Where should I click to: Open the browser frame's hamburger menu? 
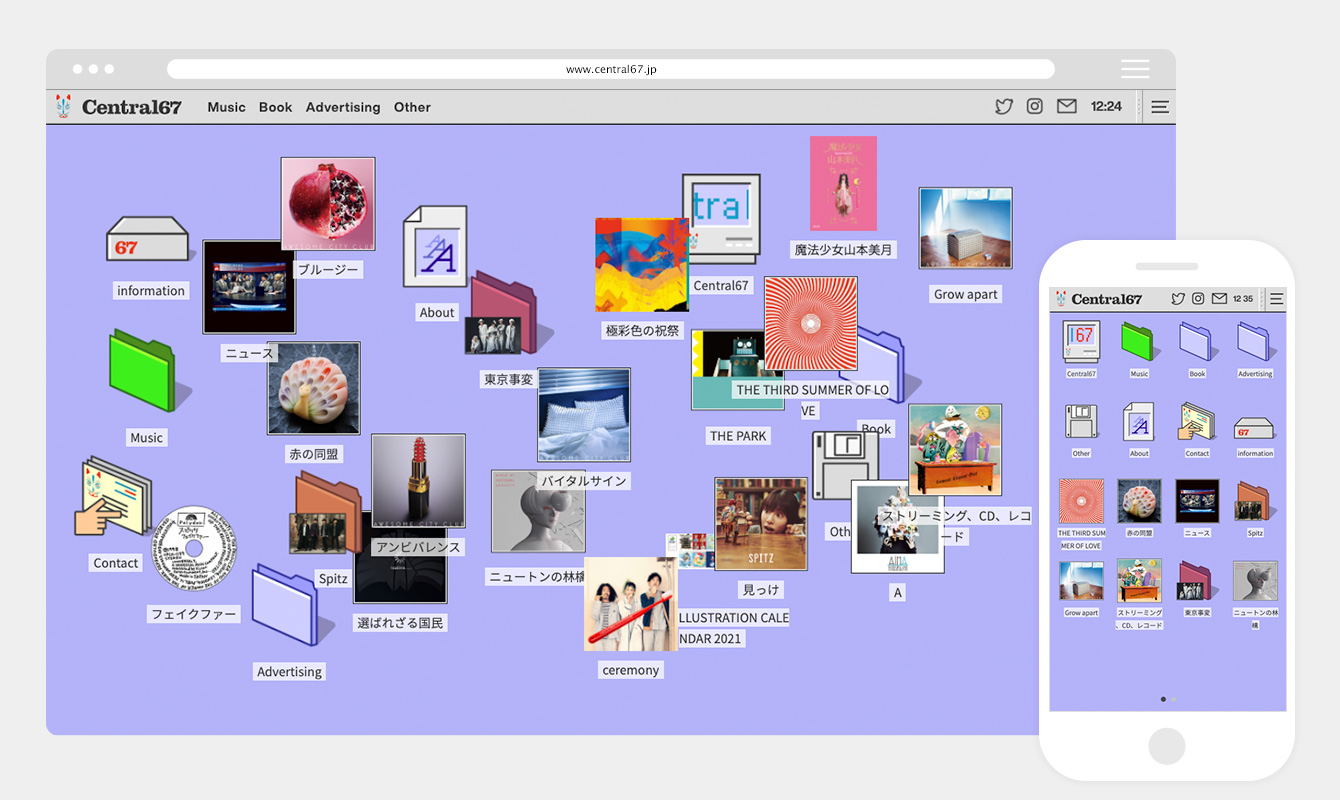[1135, 69]
